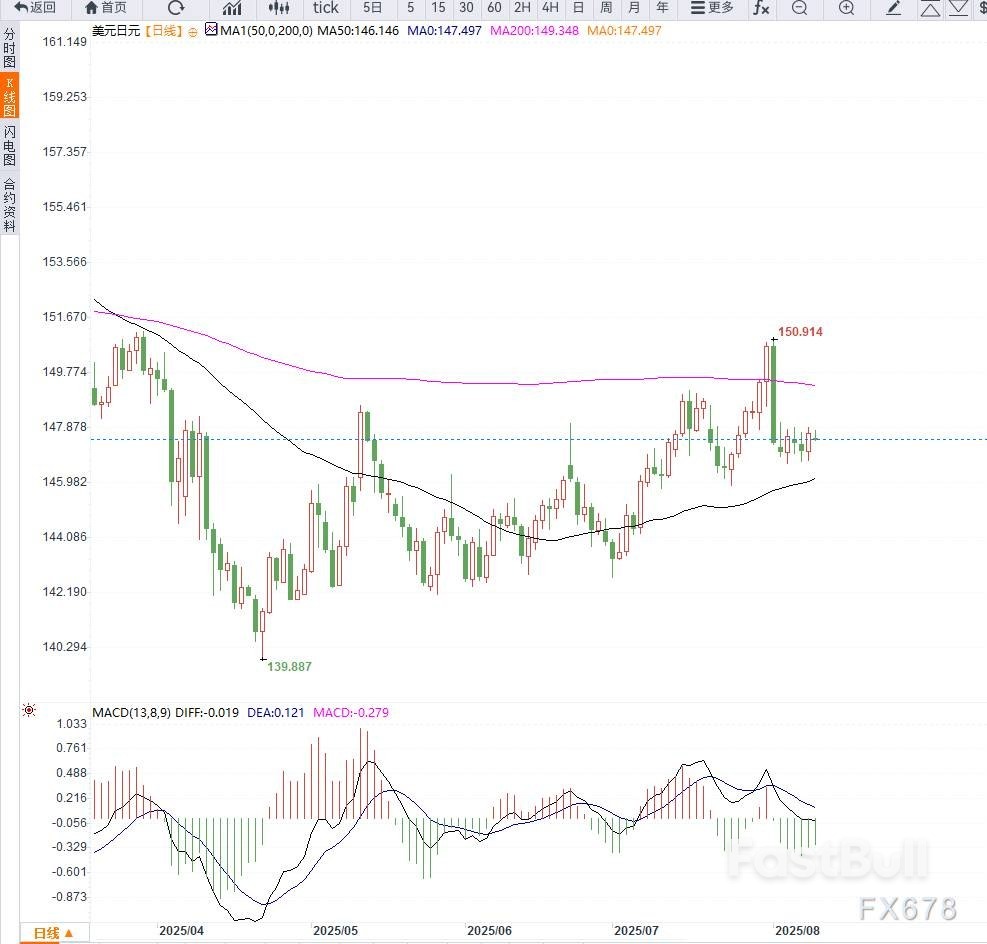Toggle the MA1 indicator envelope icon
Viewport: 987px width, 944px height.
click(210, 30)
